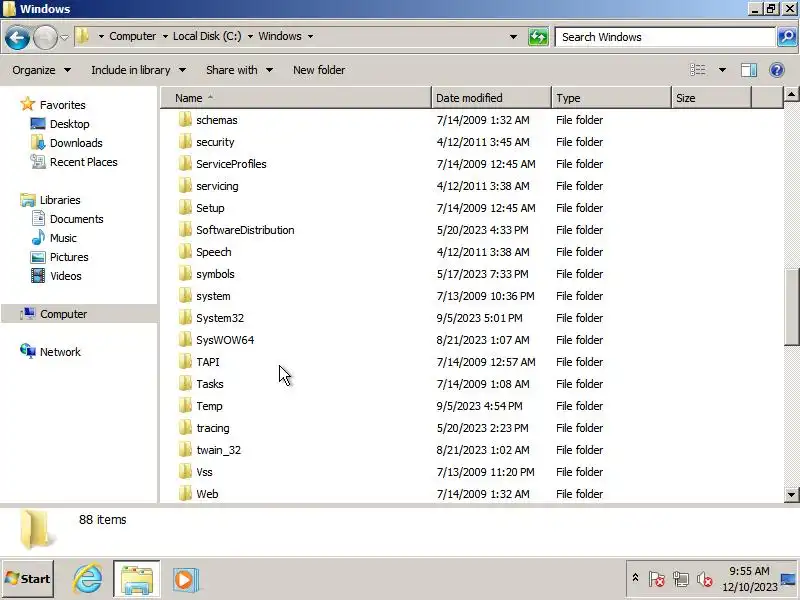Click the vertical scrollbar thumb
This screenshot has height=600, width=800.
coord(791,307)
